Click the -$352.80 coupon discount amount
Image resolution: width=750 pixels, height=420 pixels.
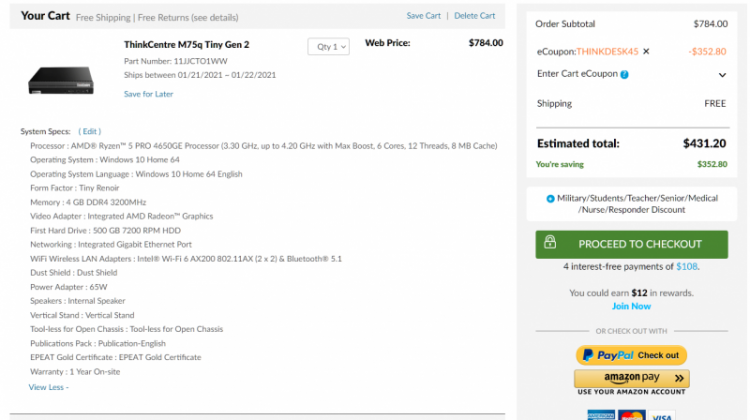(707, 51)
